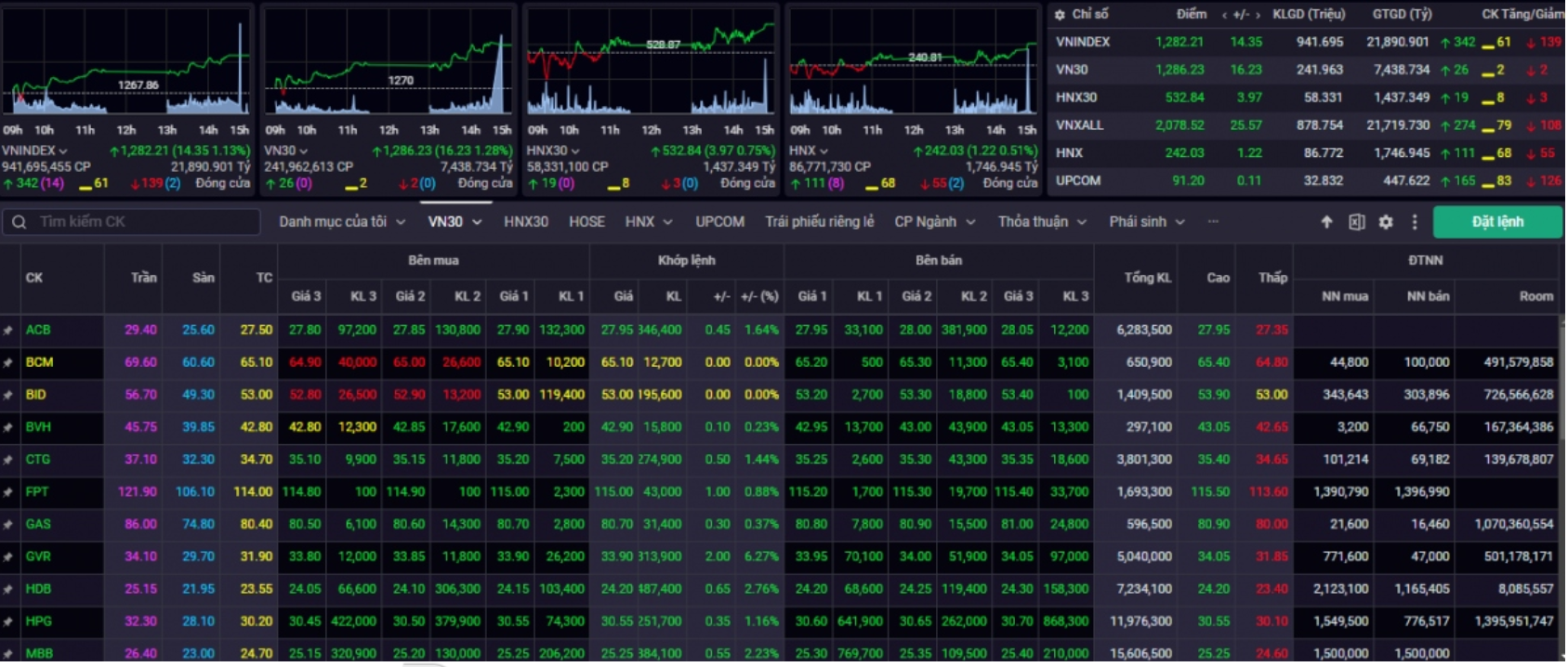
Task: Click horizontal ellipsis after Phái sinh
Action: coord(1213,222)
